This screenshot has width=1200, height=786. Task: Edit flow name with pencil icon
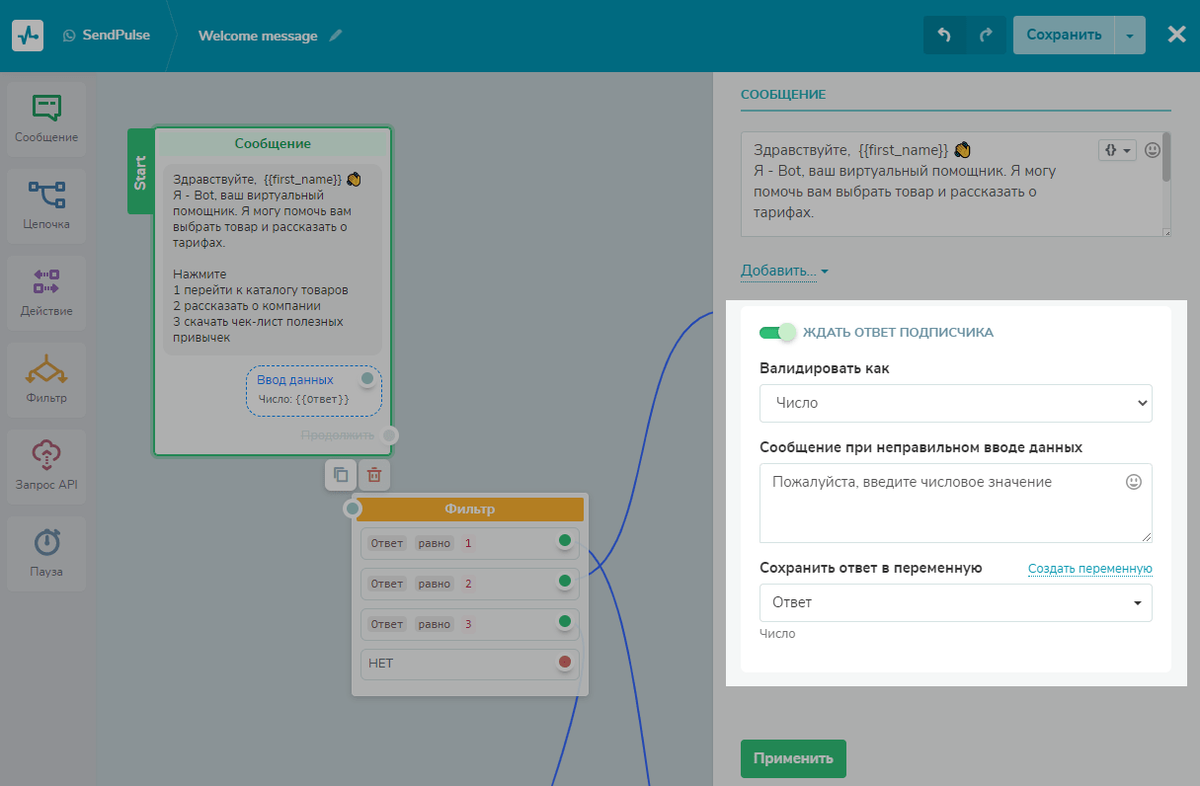click(x=336, y=36)
